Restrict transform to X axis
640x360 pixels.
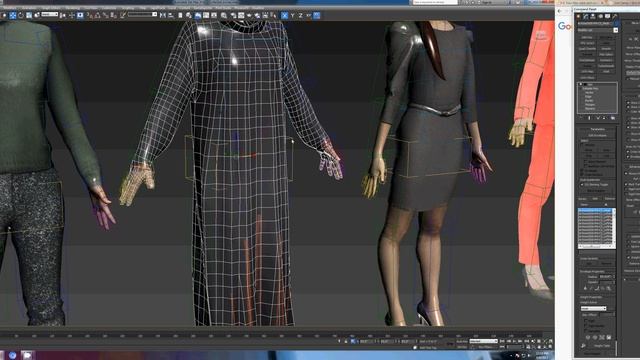[284, 16]
